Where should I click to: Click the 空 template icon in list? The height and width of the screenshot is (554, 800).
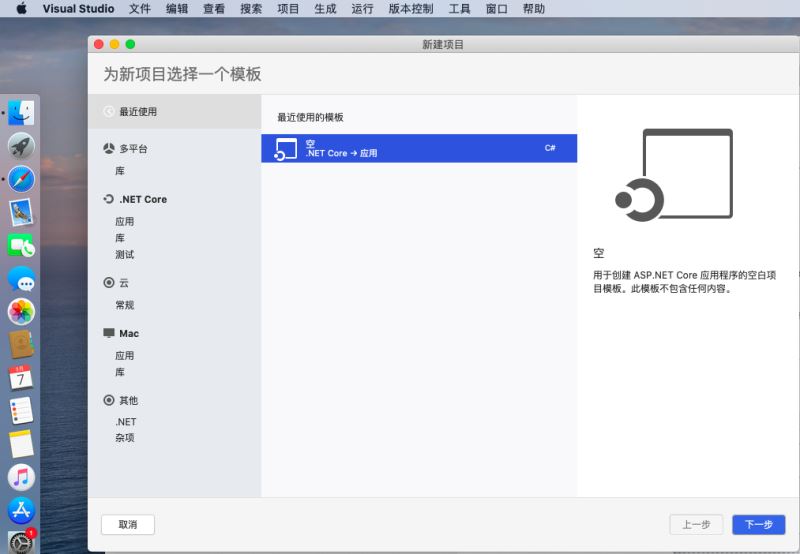coord(286,149)
